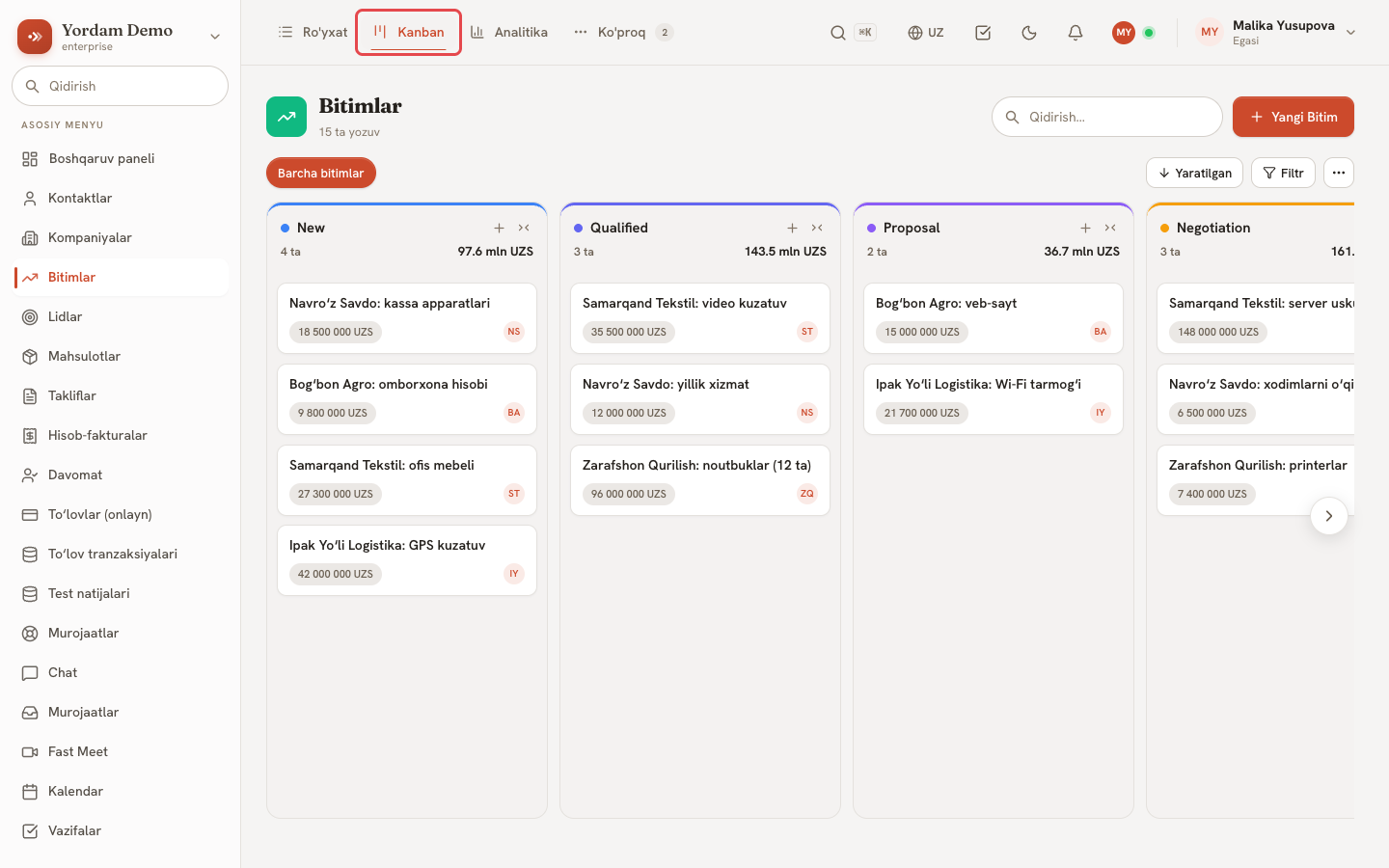
Task: Collapse the New column
Action: point(524,228)
